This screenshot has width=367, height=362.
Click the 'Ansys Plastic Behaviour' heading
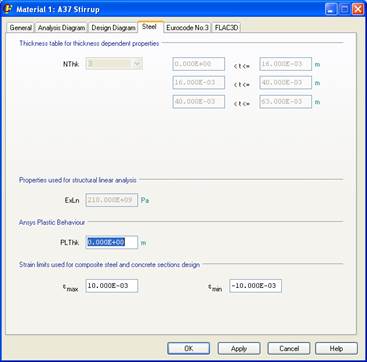pos(52,222)
